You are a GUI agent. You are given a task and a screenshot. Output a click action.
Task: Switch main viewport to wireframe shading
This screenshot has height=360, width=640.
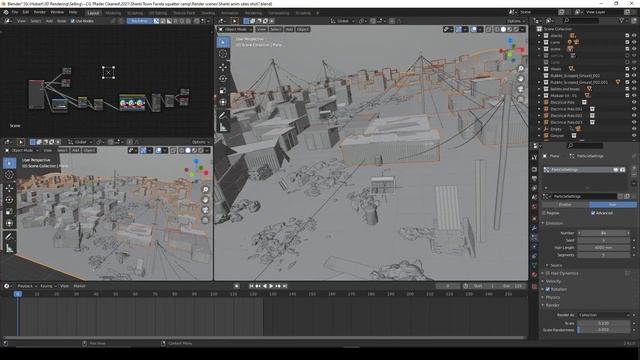pyautogui.click(x=497, y=29)
